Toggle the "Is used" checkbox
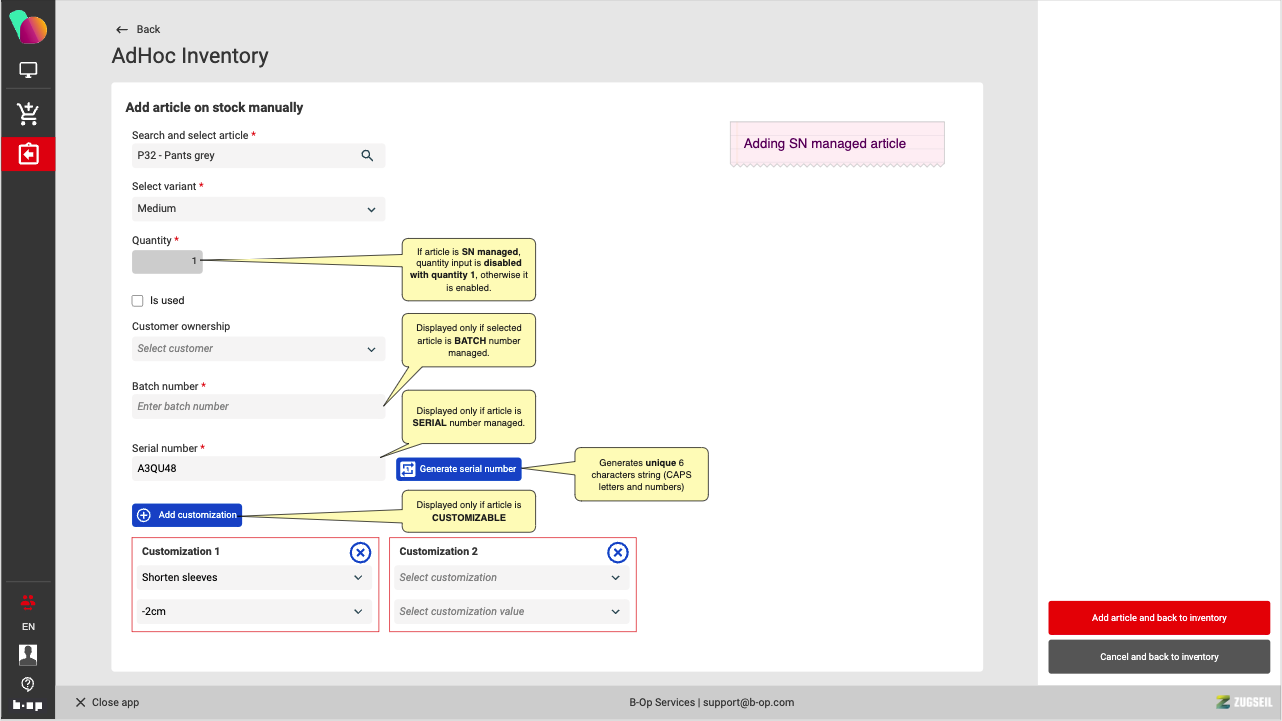The image size is (1282, 721). 138,301
